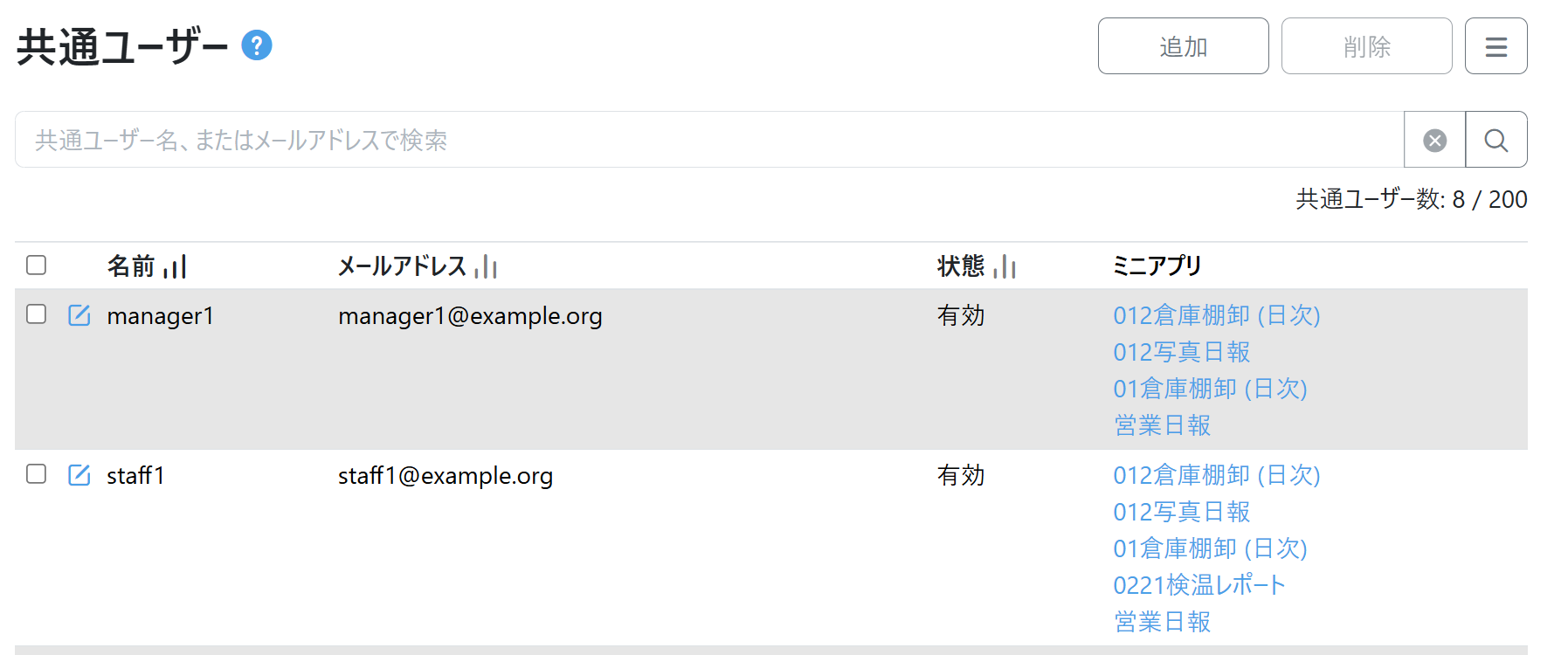Select the staff1 row checkbox
The width and height of the screenshot is (1568, 655).
(37, 474)
